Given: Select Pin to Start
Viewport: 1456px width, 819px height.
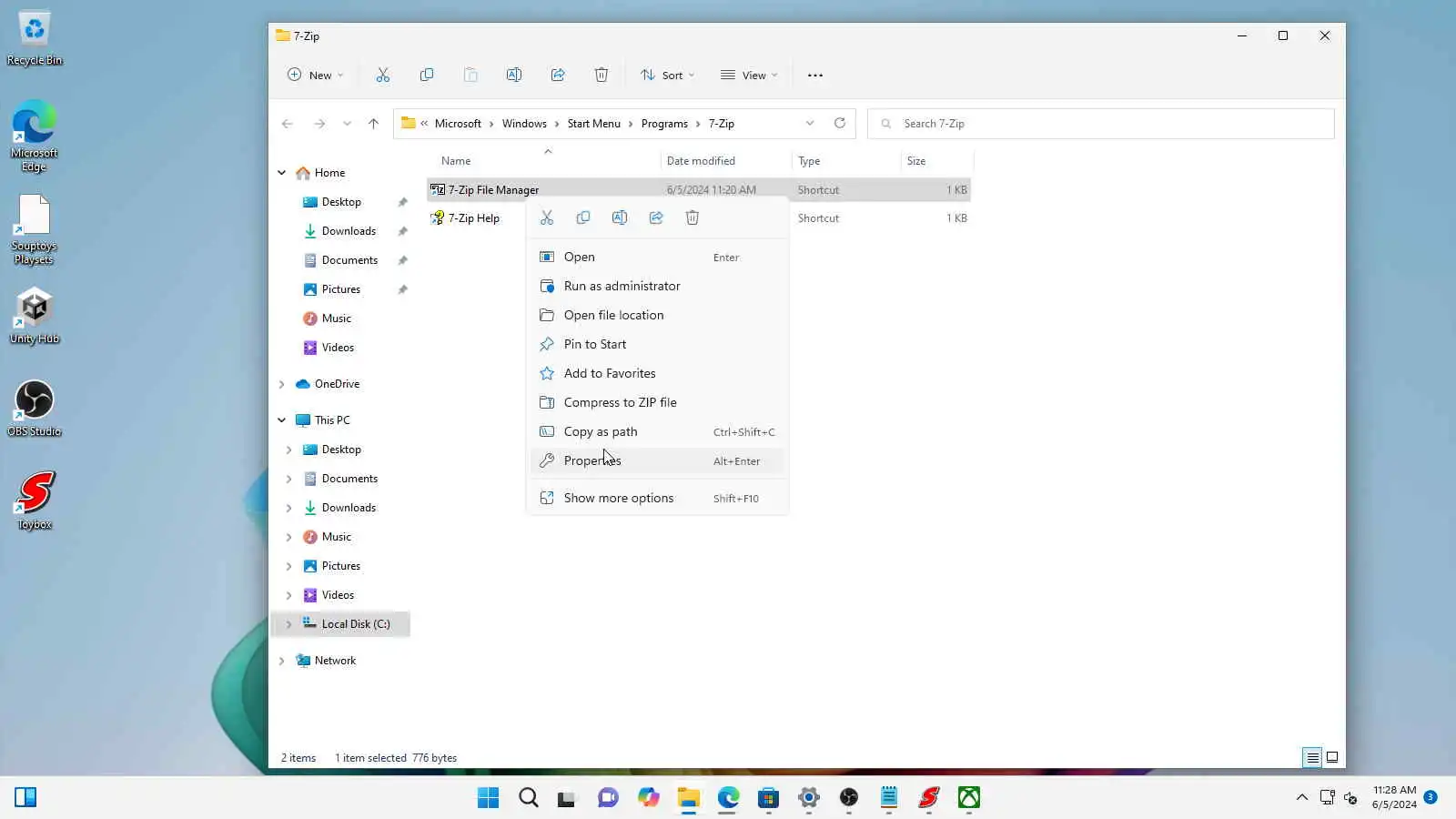Looking at the screenshot, I should [657, 345].
